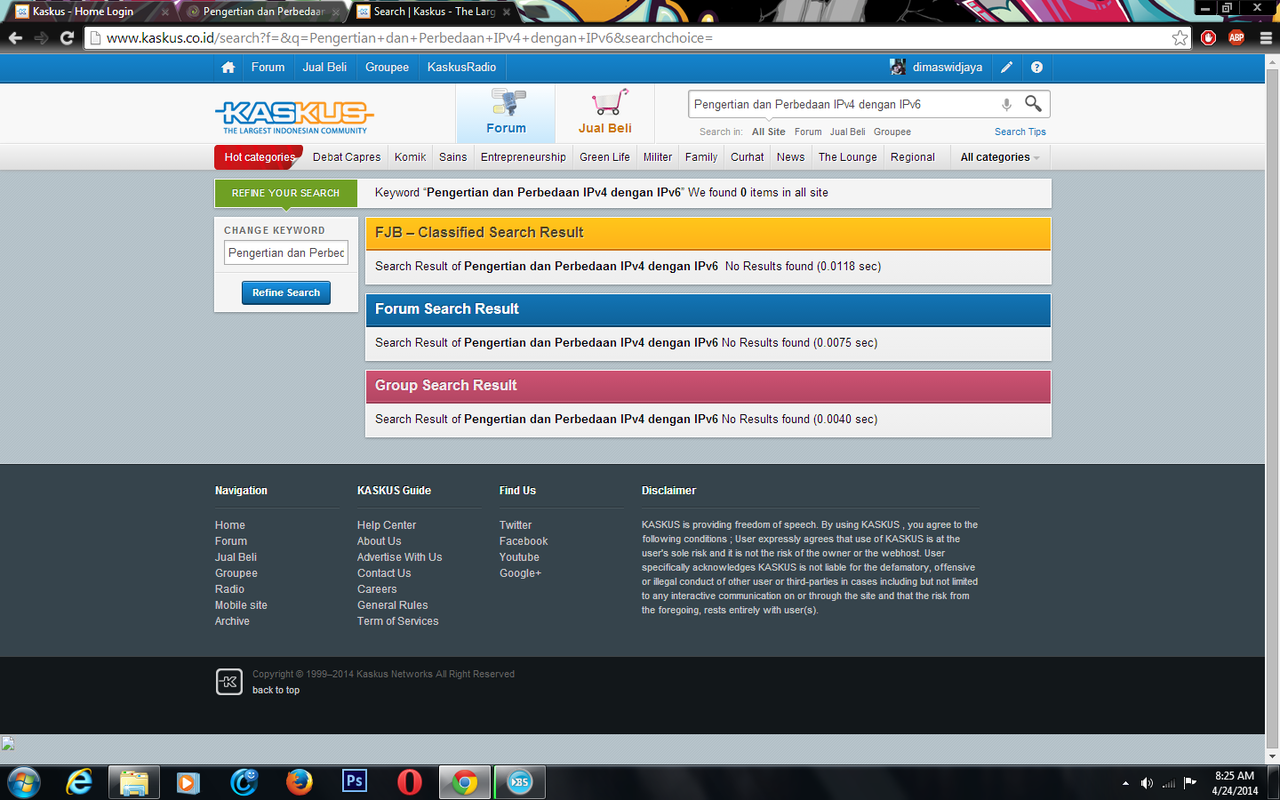The image size is (1280, 800).
Task: Select the Jual Beli tab in the header
Action: pos(605,114)
